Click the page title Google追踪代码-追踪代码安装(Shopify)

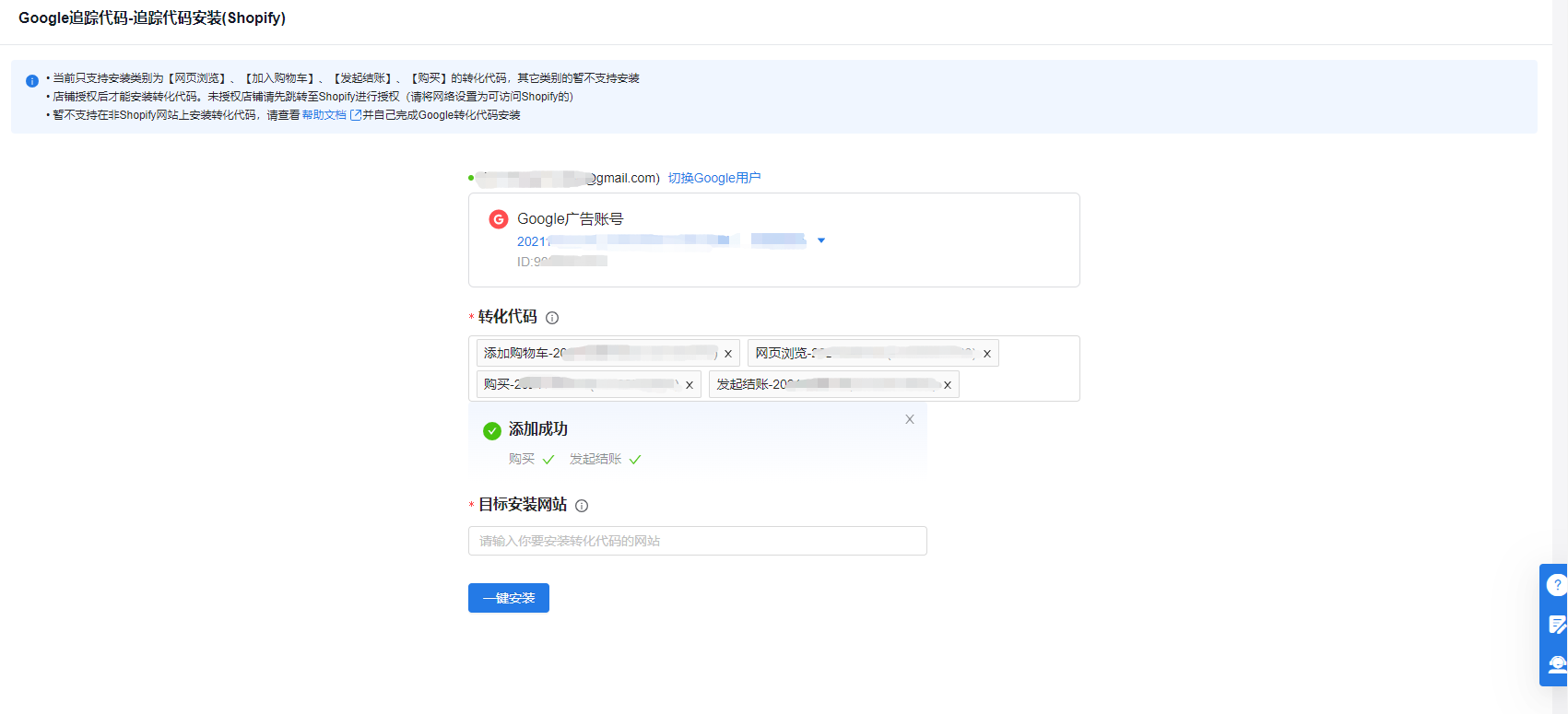tap(152, 18)
